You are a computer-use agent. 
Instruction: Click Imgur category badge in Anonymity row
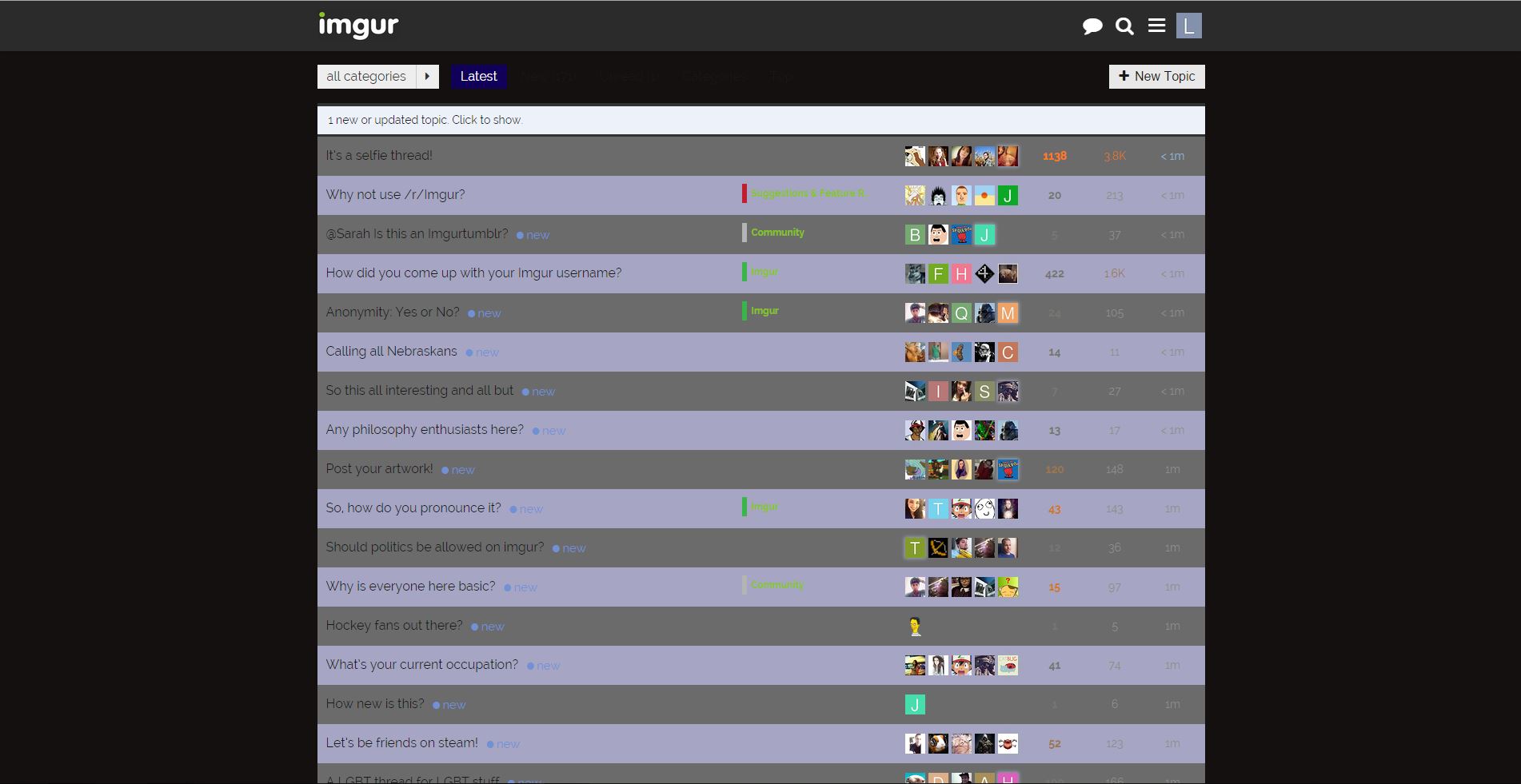click(760, 311)
